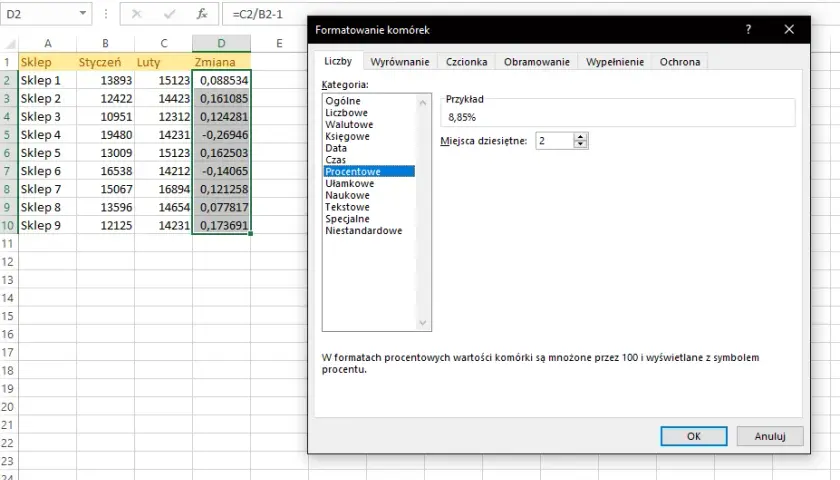
Task: Click cell containing Sklep 1
Action: pos(48,80)
